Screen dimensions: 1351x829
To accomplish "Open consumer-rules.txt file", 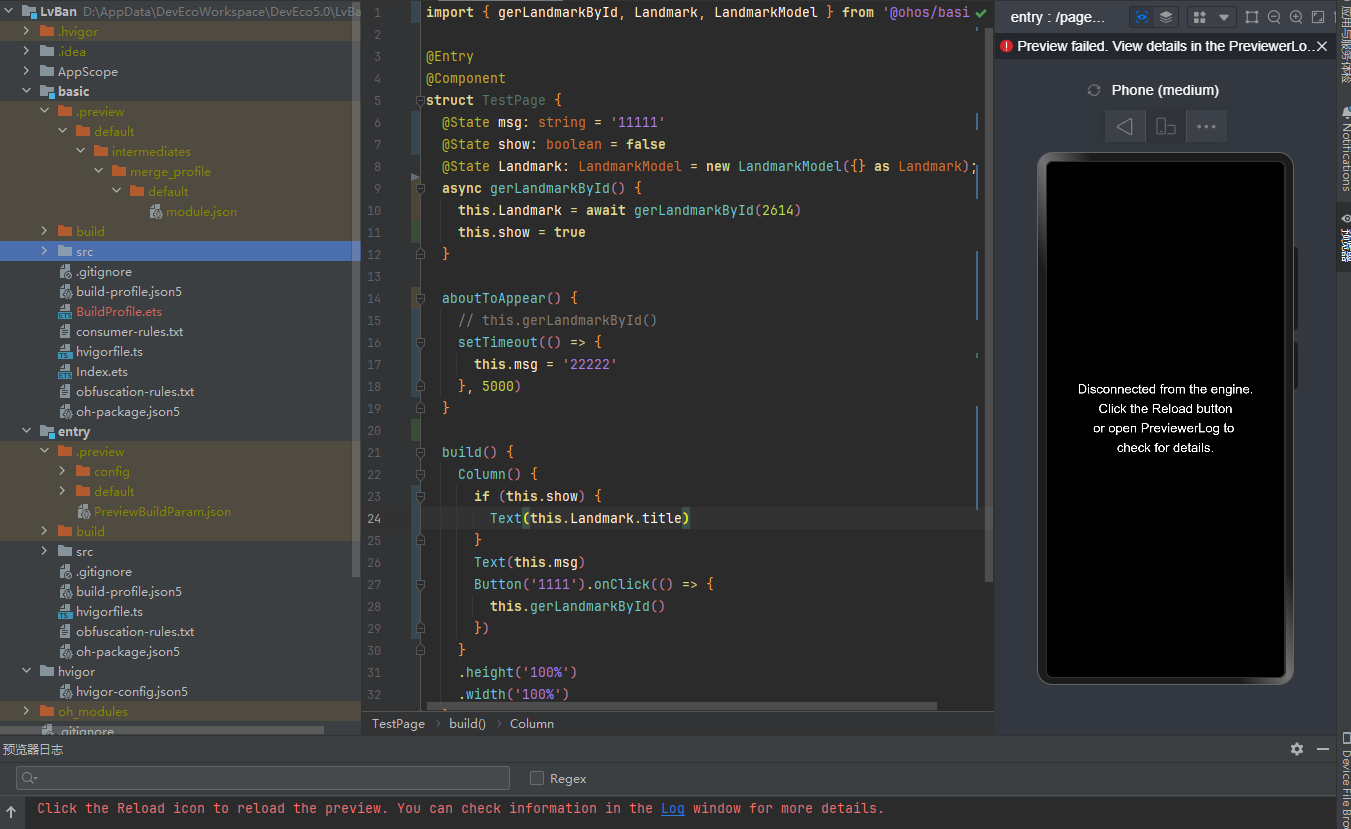I will (121, 331).
